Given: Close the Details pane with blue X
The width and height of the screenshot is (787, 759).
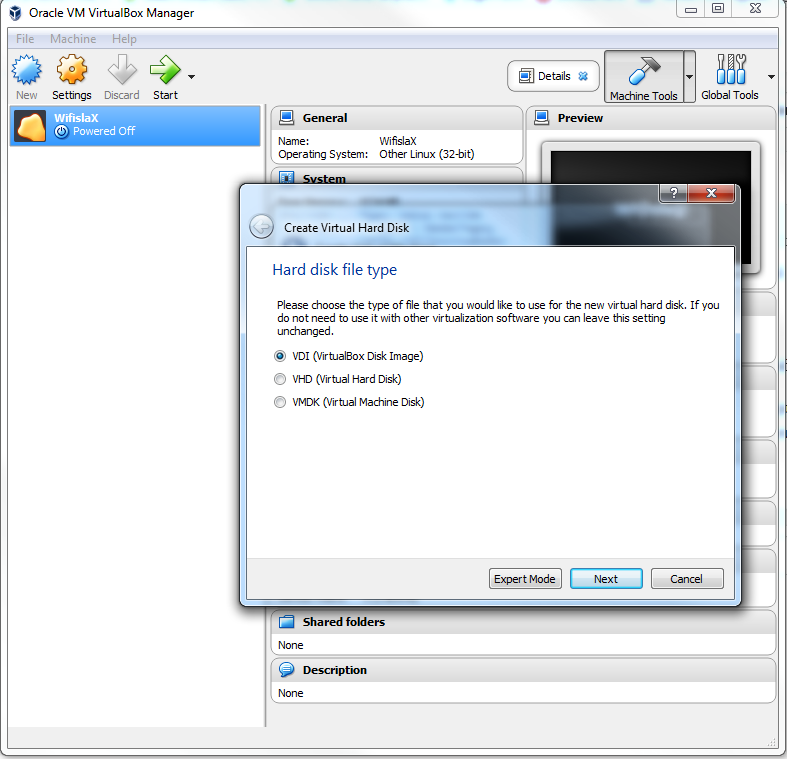Looking at the screenshot, I should [x=583, y=76].
